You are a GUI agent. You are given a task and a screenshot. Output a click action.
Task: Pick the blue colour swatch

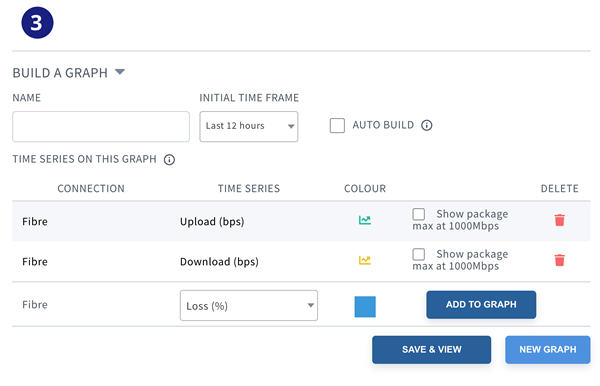pos(365,307)
